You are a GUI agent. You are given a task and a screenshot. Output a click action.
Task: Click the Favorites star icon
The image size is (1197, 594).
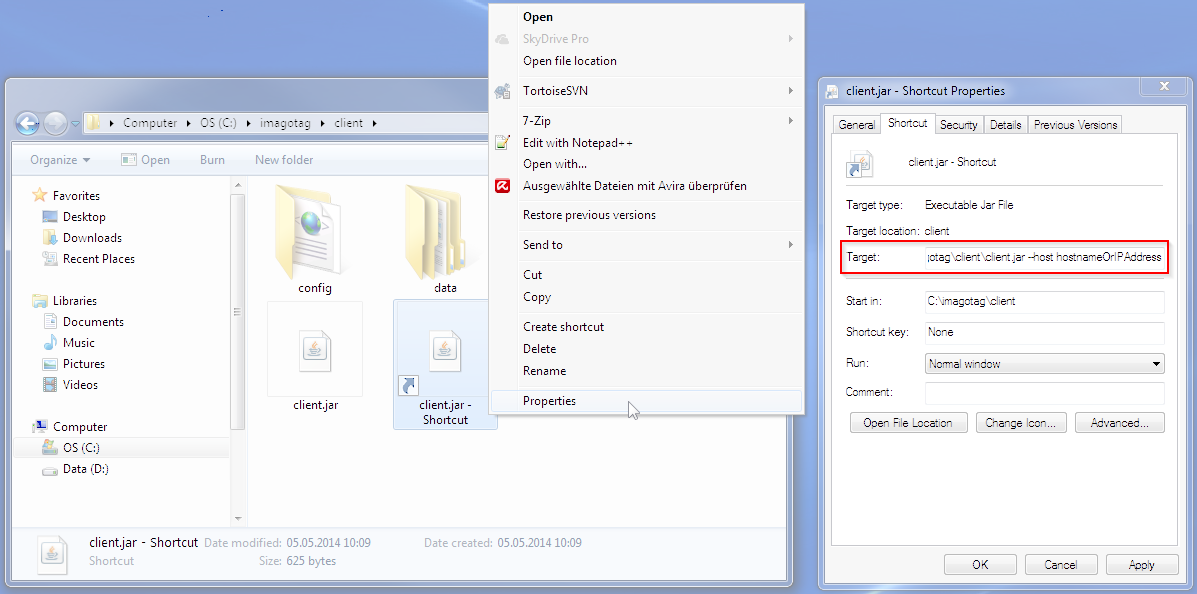(40, 195)
